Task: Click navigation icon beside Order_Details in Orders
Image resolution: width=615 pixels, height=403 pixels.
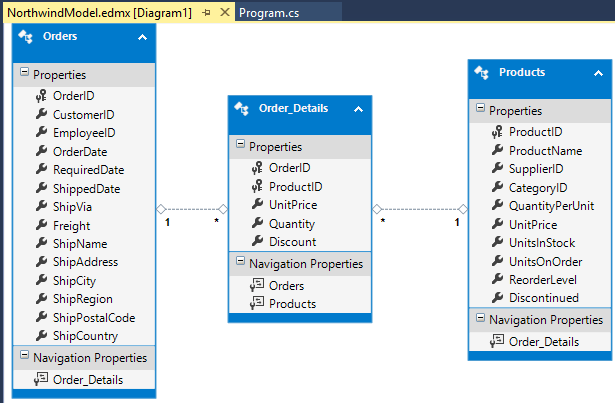Action: 41,379
